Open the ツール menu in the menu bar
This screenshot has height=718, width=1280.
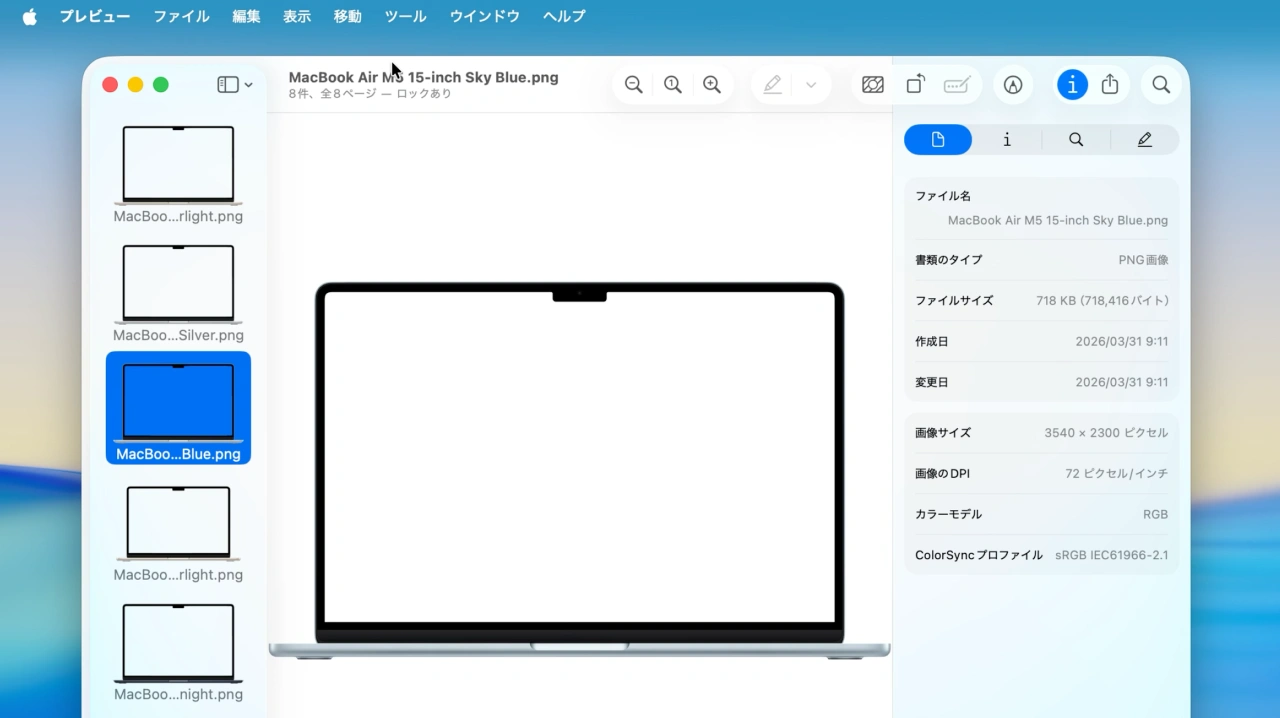[x=404, y=16]
